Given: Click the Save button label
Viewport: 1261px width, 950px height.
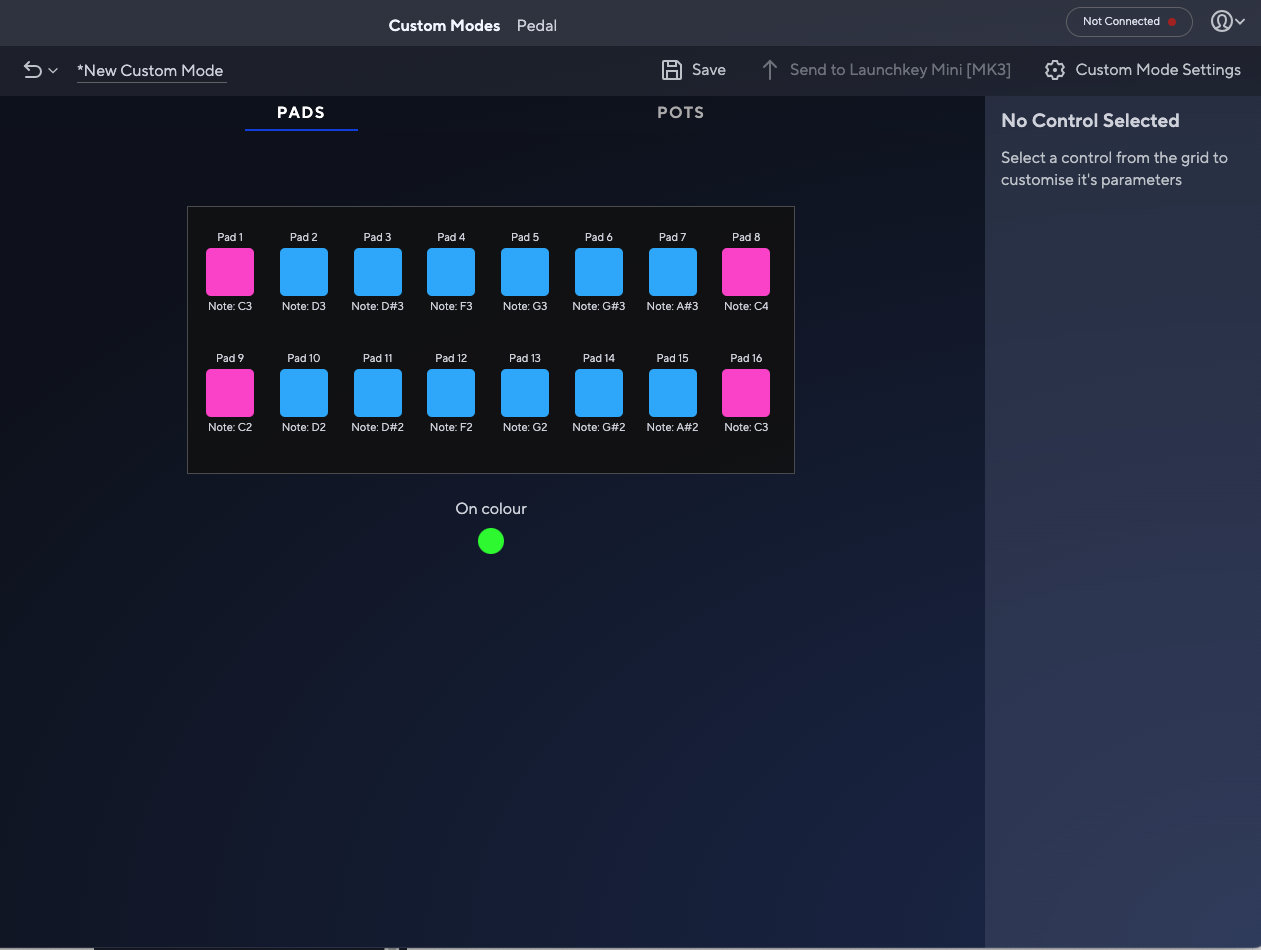Looking at the screenshot, I should pyautogui.click(x=709, y=70).
